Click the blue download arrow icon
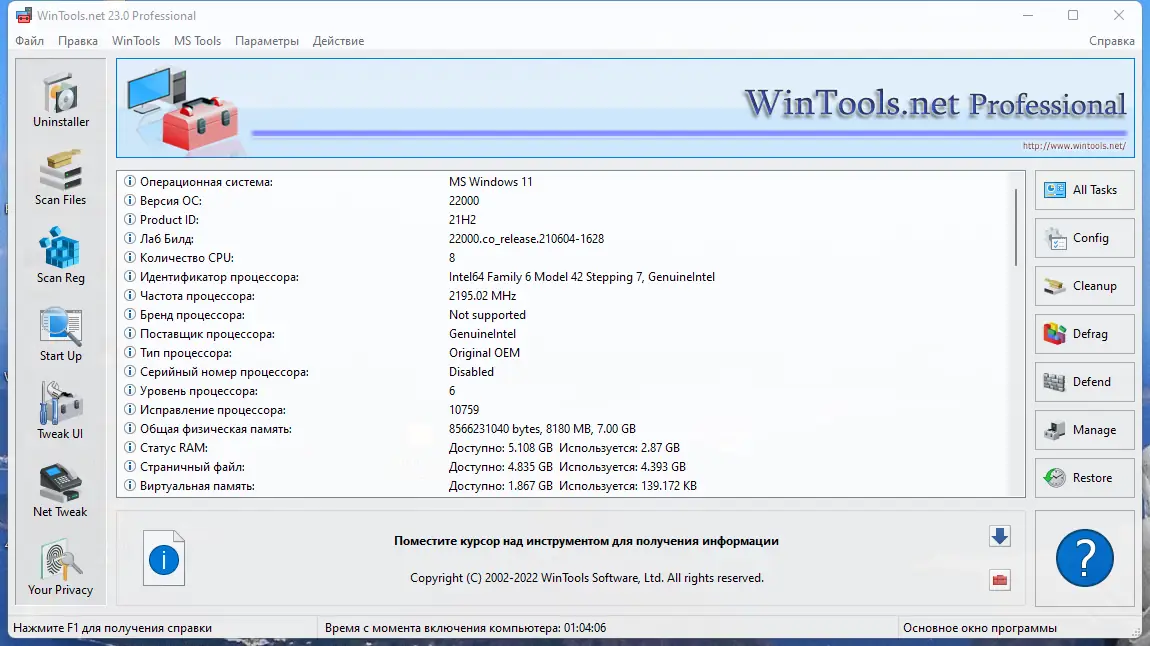This screenshot has height=646, width=1150. point(1000,536)
